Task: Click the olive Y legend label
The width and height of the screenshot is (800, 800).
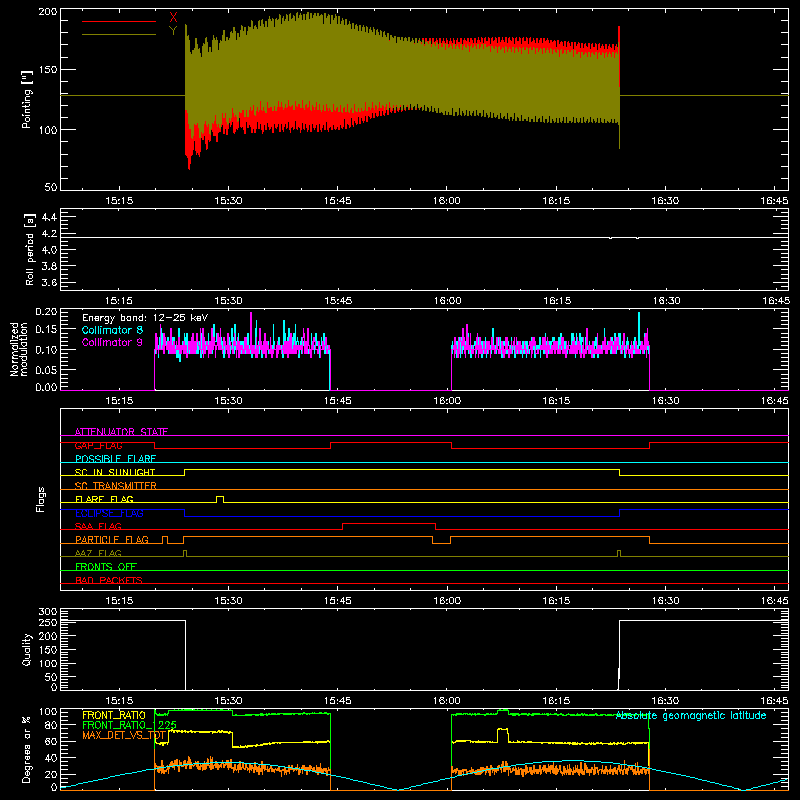Action: point(173,31)
